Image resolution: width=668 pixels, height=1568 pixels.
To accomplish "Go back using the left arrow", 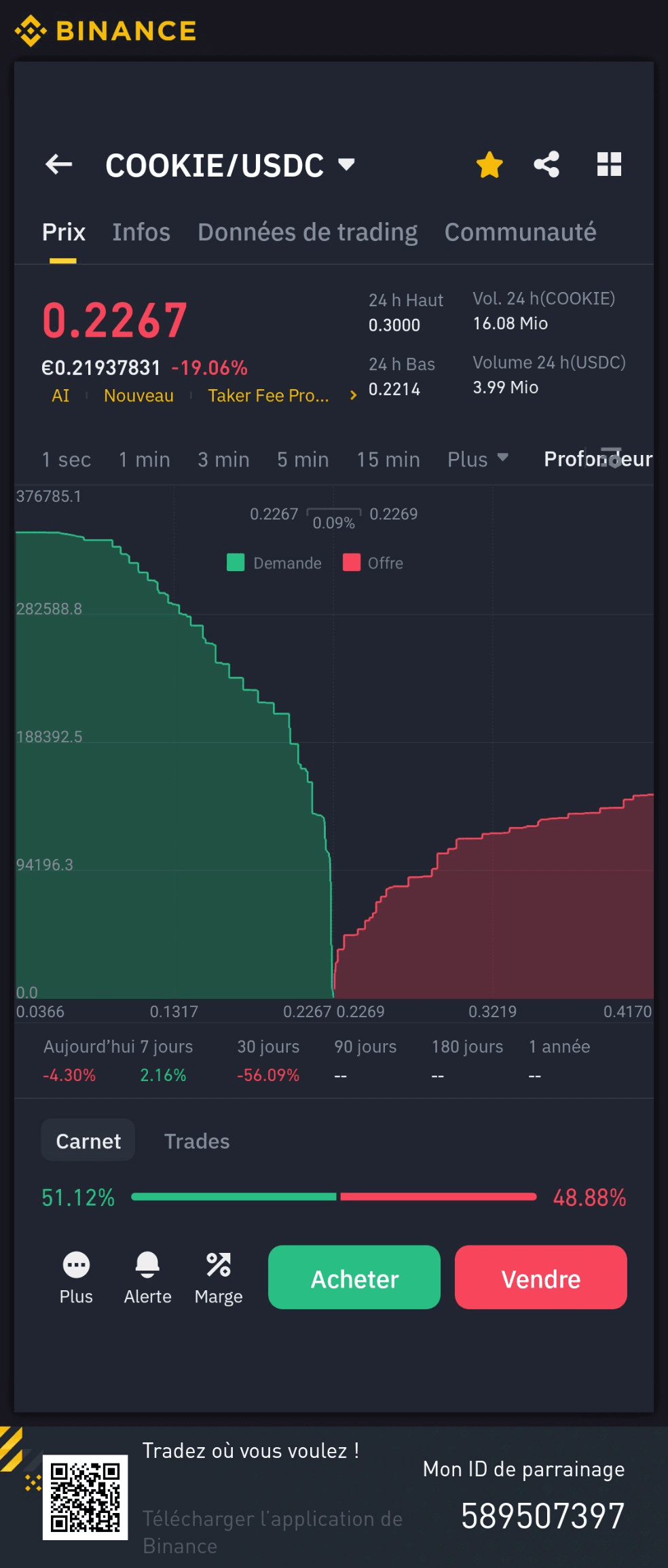I will (x=59, y=164).
